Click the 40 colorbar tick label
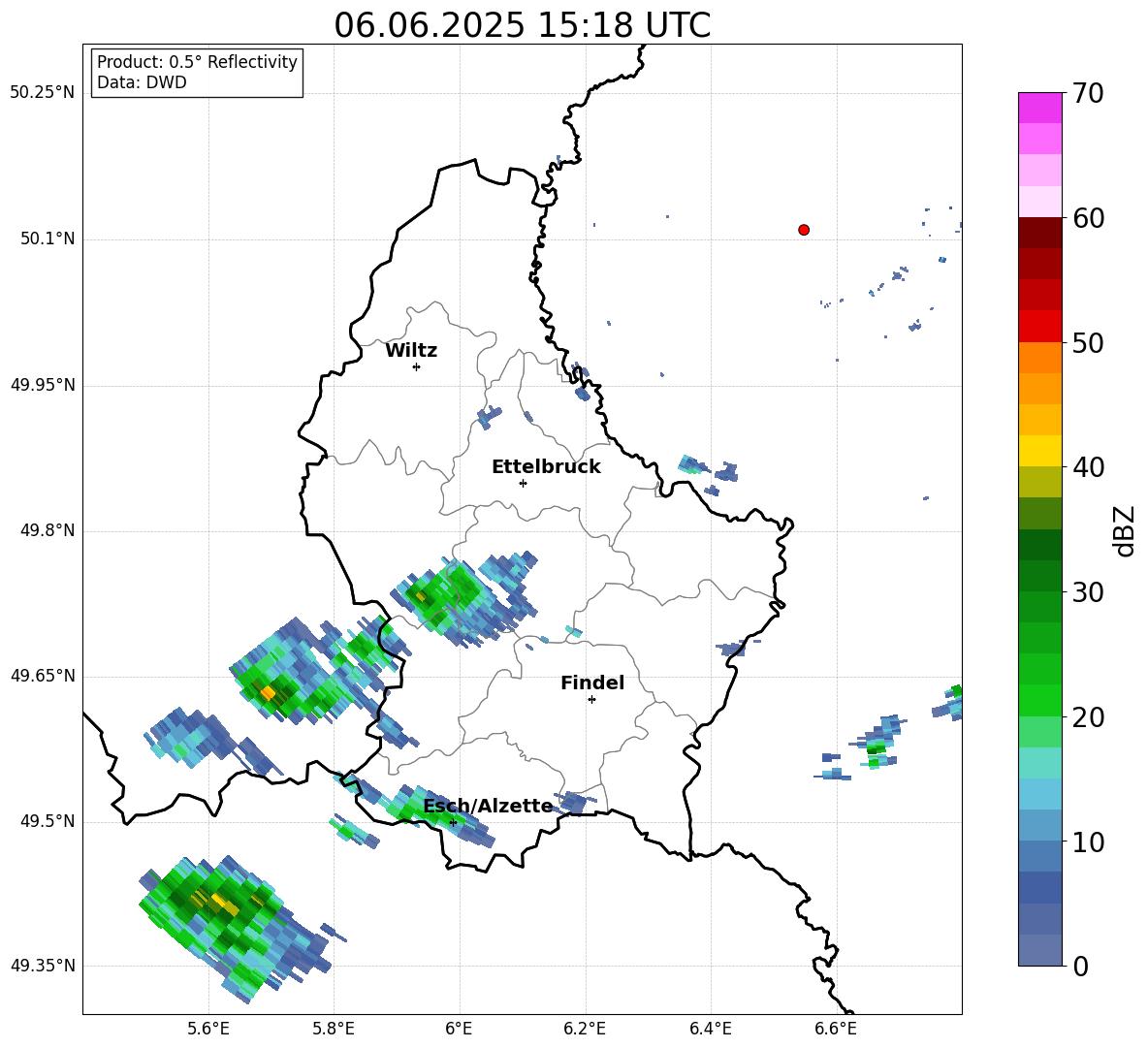This screenshot has width=1148, height=1048. tap(1089, 467)
